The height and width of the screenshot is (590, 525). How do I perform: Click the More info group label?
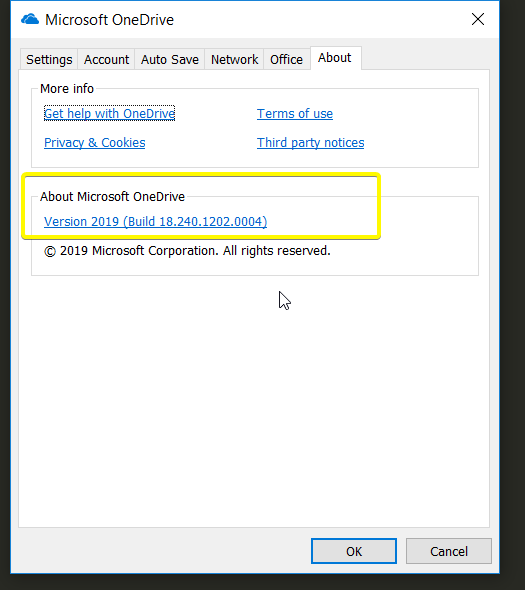tap(67, 88)
